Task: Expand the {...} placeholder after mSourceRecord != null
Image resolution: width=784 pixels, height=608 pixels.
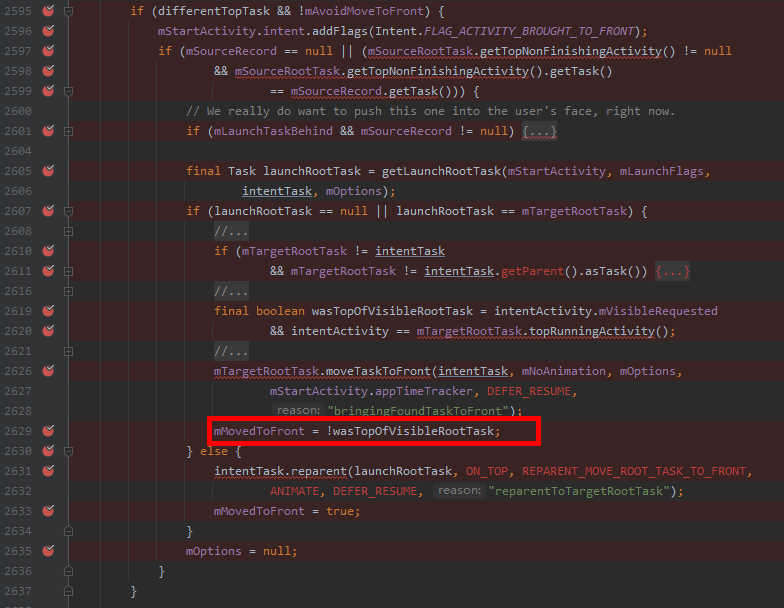Action: tap(539, 132)
